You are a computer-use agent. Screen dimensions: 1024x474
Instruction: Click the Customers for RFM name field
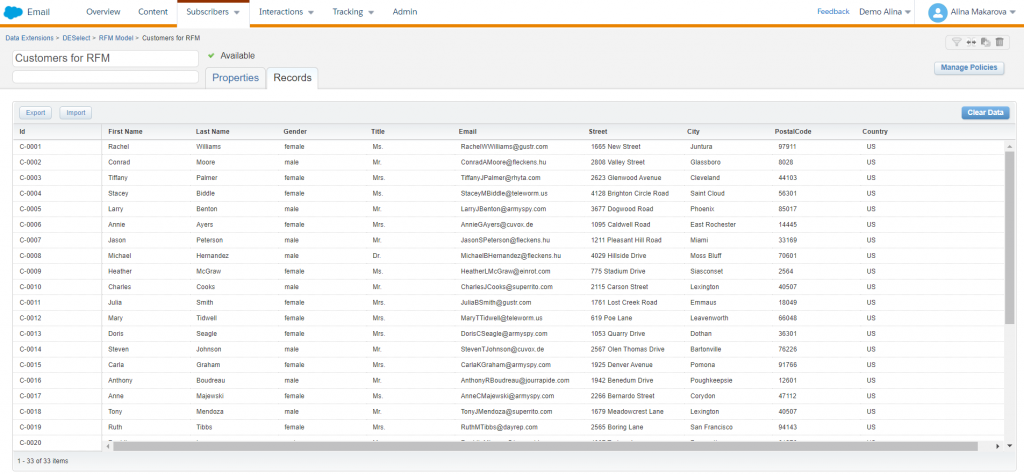point(105,58)
